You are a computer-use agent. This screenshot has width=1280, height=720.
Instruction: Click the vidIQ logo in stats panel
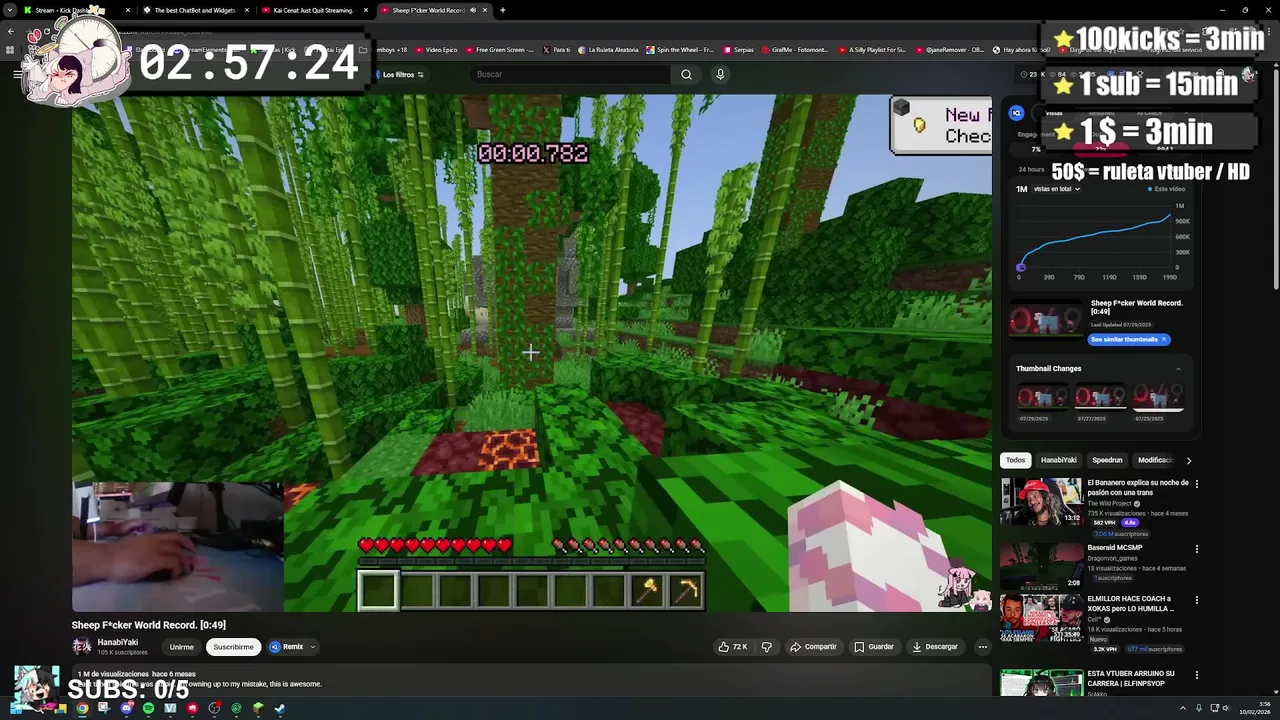[x=1016, y=113]
